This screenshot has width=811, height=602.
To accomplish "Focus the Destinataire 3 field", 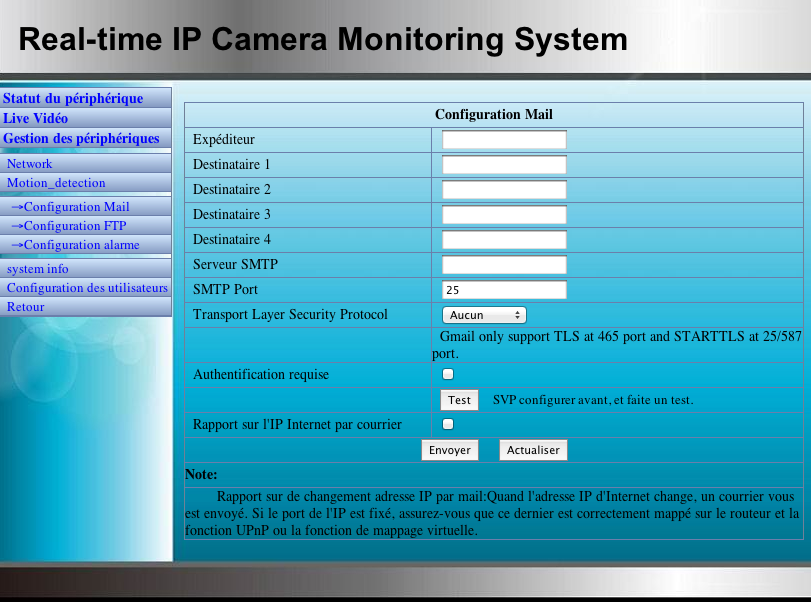I will point(504,215).
